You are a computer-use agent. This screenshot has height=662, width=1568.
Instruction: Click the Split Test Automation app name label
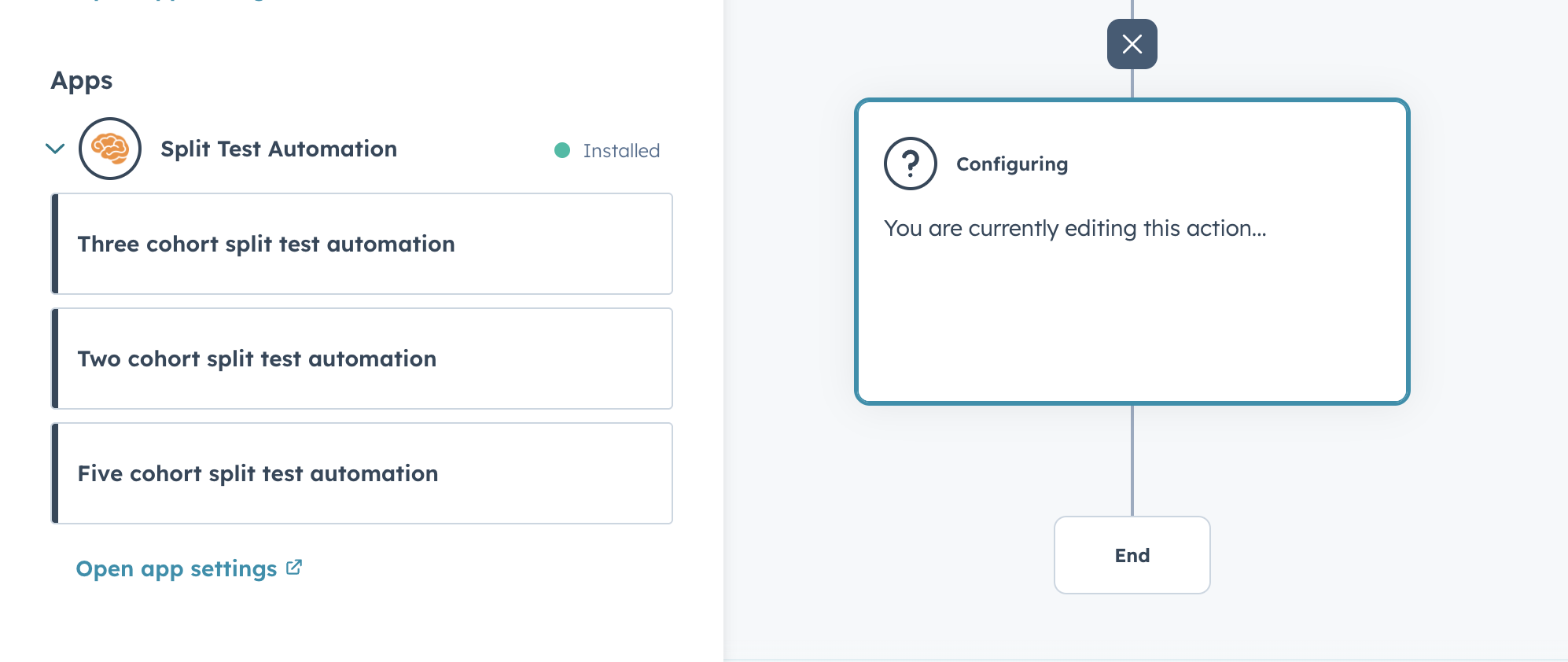click(x=279, y=149)
